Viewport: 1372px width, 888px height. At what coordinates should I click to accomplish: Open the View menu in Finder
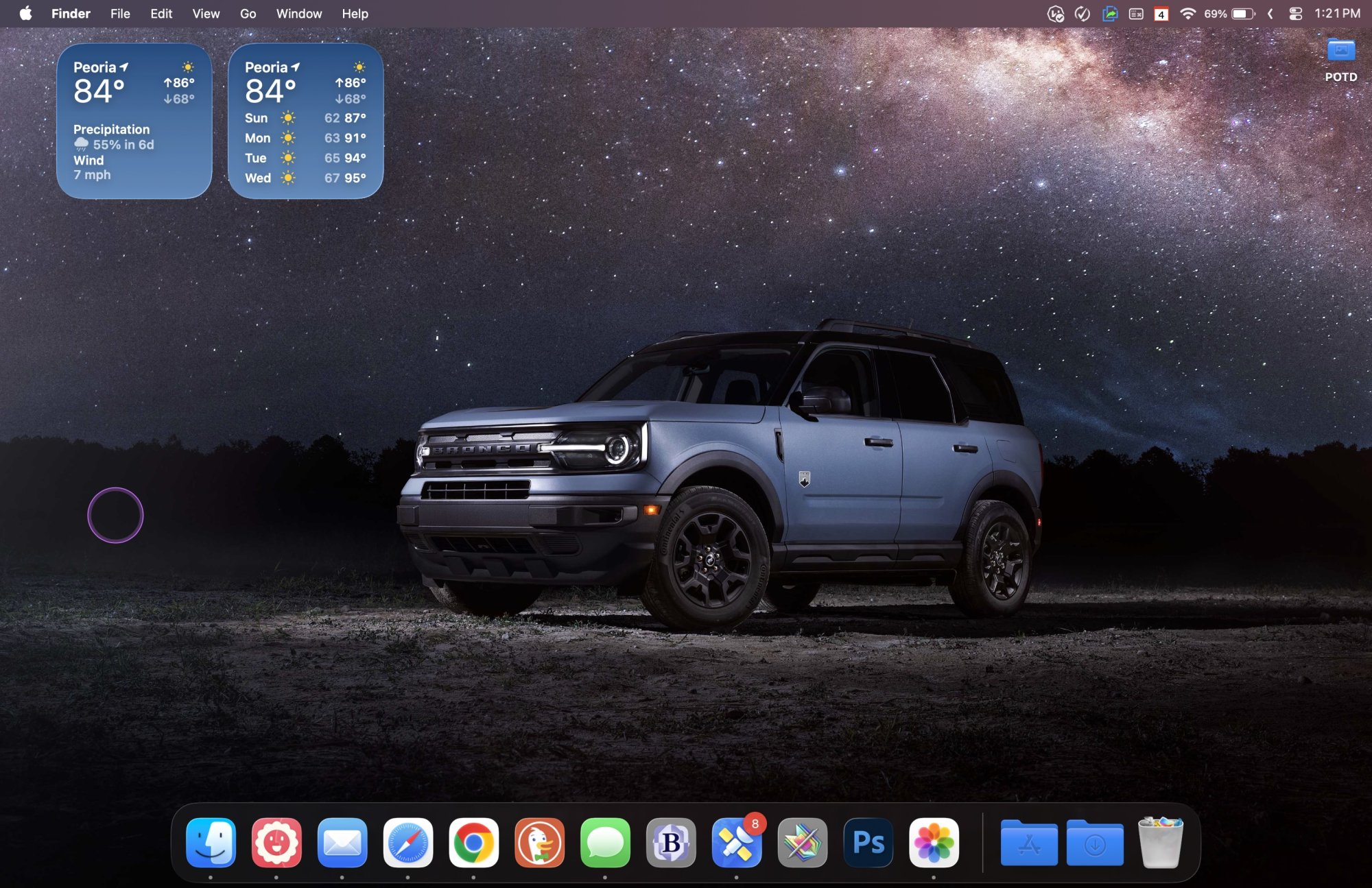(206, 14)
